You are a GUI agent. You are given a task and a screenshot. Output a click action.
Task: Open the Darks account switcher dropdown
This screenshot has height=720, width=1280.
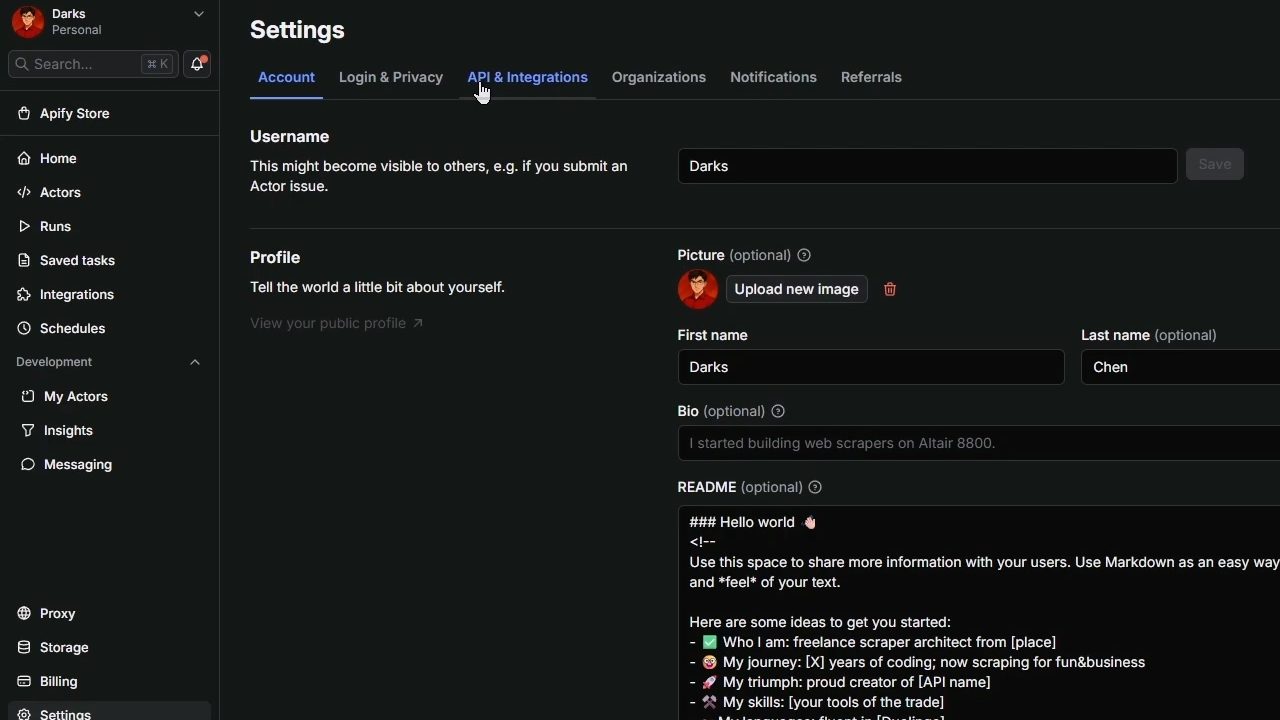point(198,14)
